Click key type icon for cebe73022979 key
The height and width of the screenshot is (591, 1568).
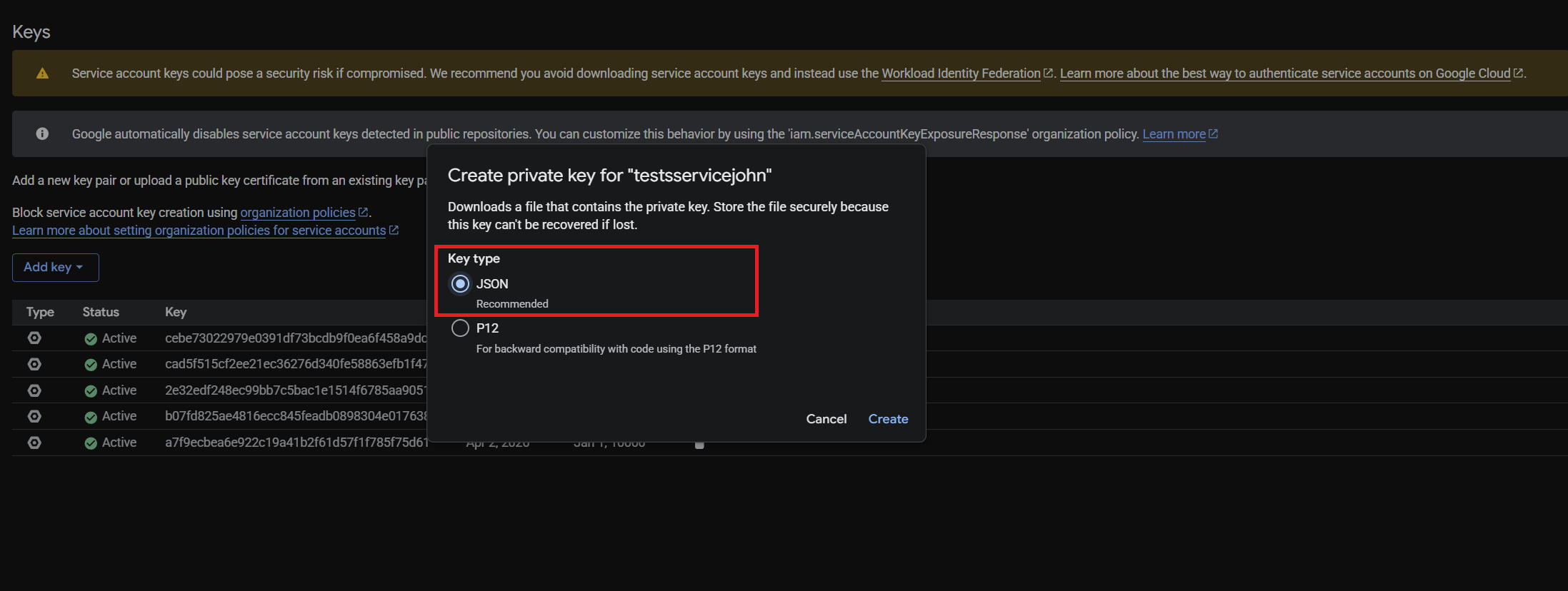pyautogui.click(x=34, y=338)
